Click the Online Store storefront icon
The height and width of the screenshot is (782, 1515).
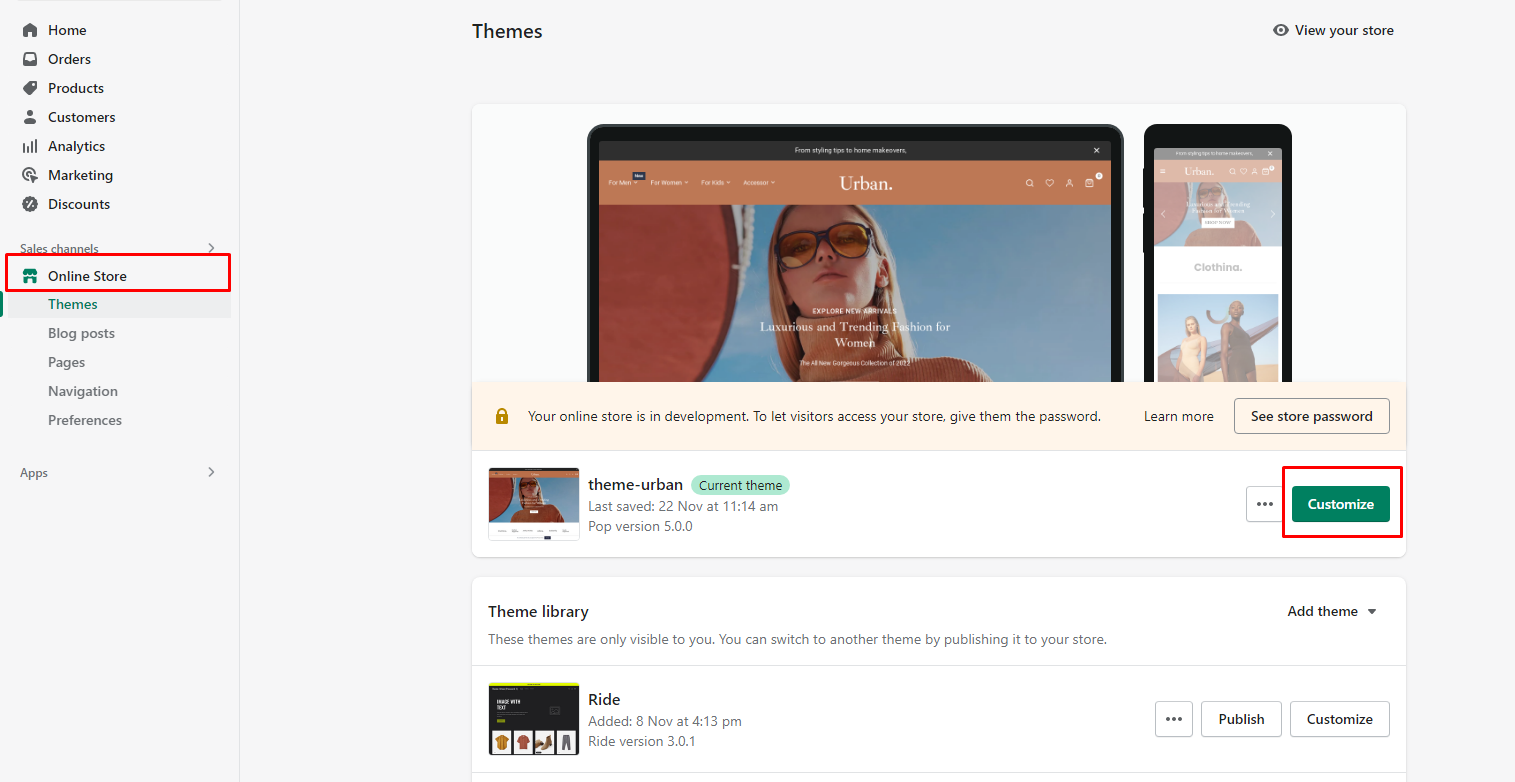click(x=30, y=276)
